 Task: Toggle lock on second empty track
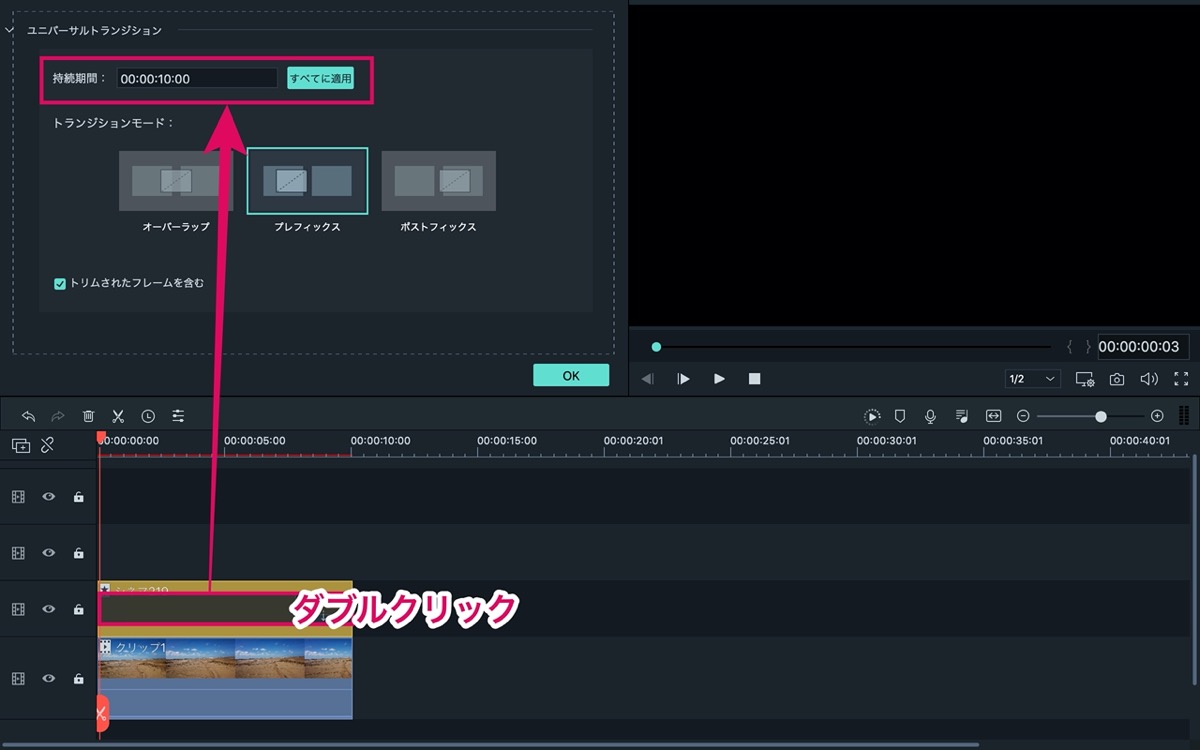point(78,553)
